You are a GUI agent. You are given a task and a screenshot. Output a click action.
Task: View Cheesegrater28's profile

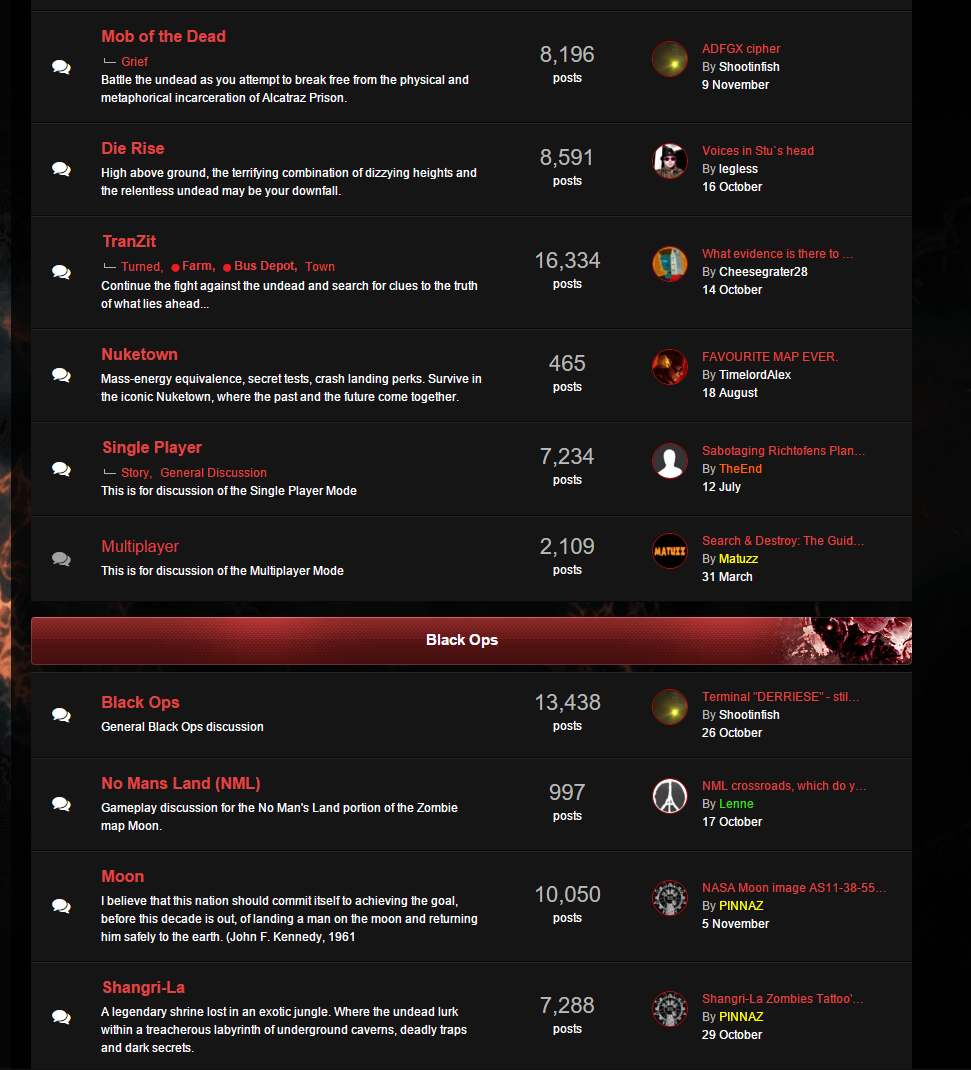(x=763, y=272)
